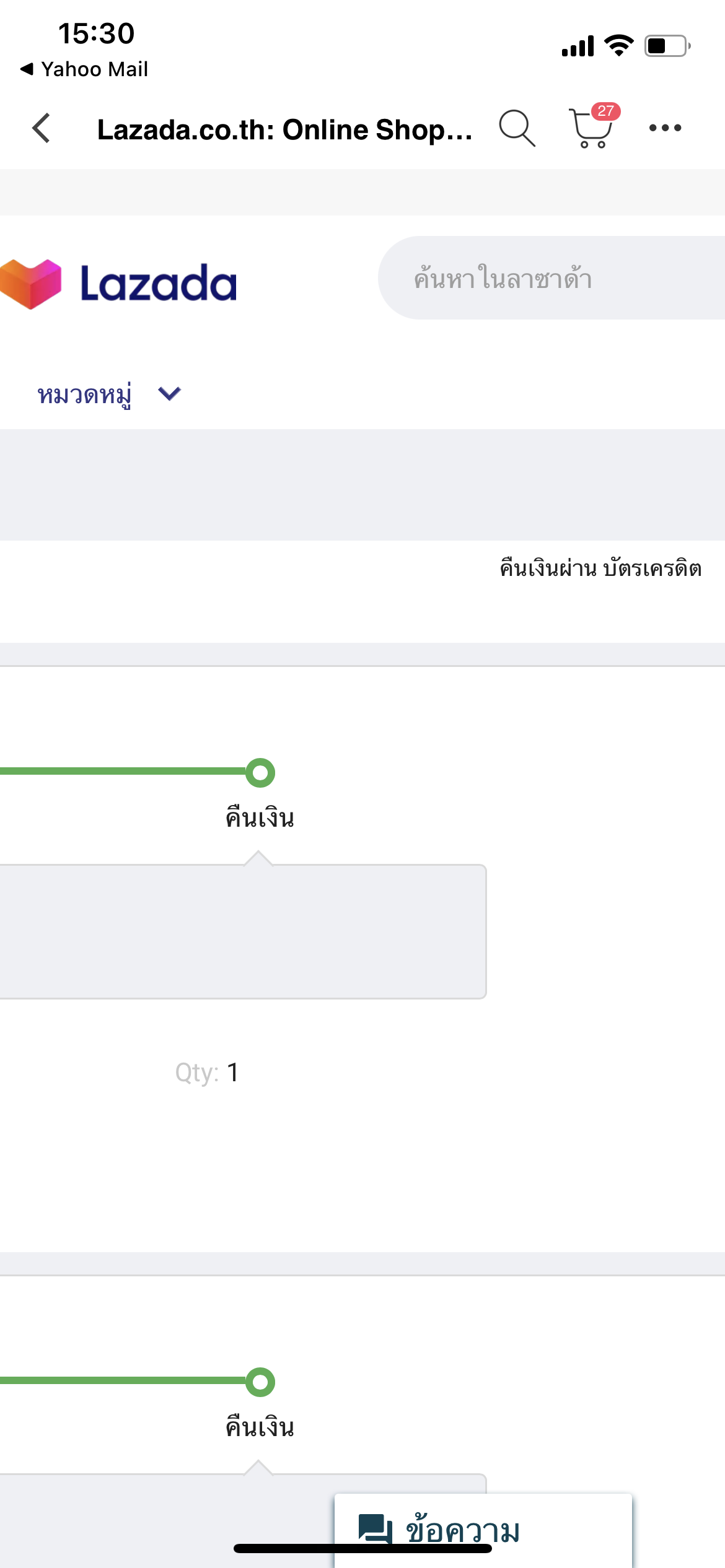The width and height of the screenshot is (725, 1568).
Task: Tap the Lazada.co.th page title
Action: coord(284,130)
